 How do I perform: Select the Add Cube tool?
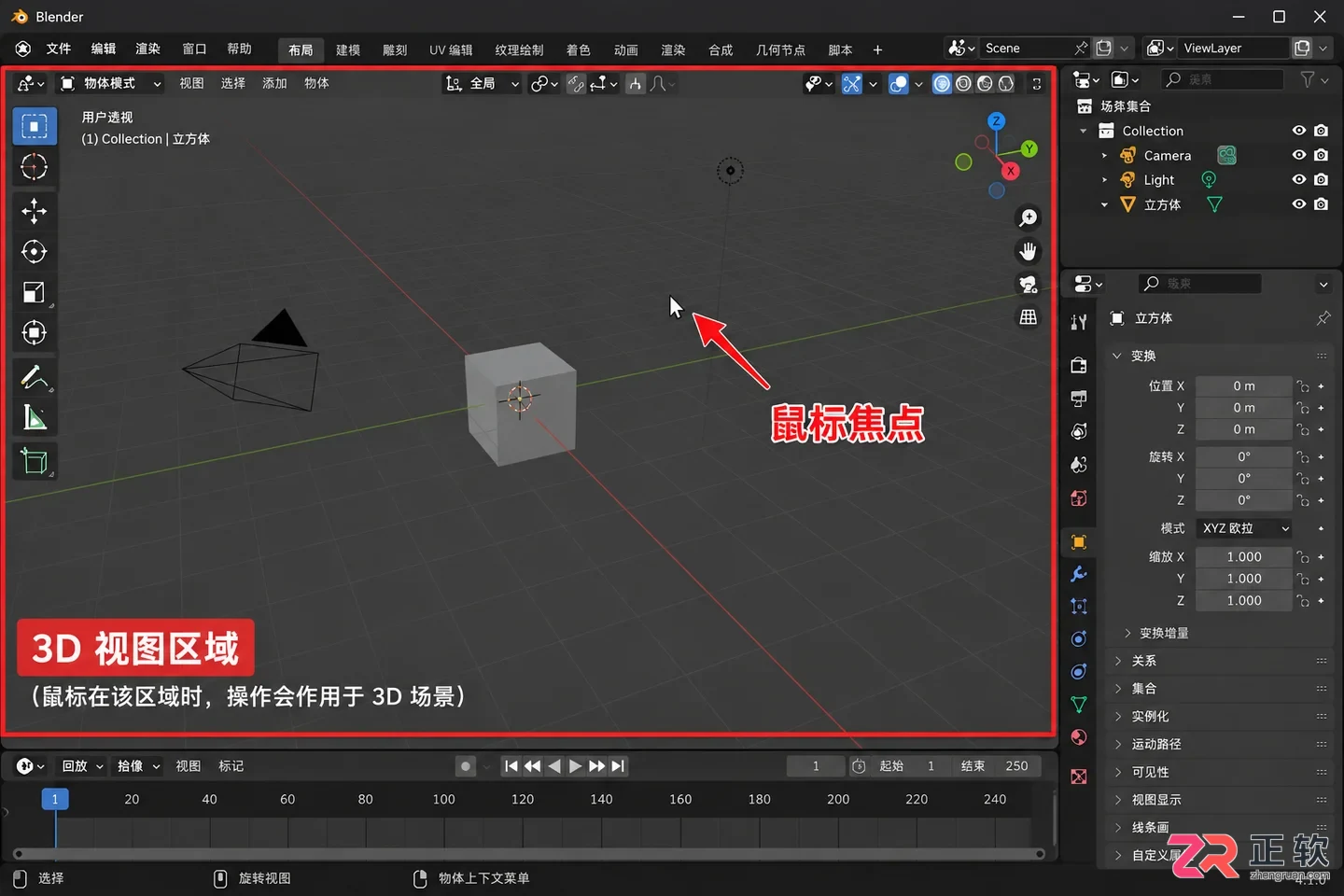35,461
